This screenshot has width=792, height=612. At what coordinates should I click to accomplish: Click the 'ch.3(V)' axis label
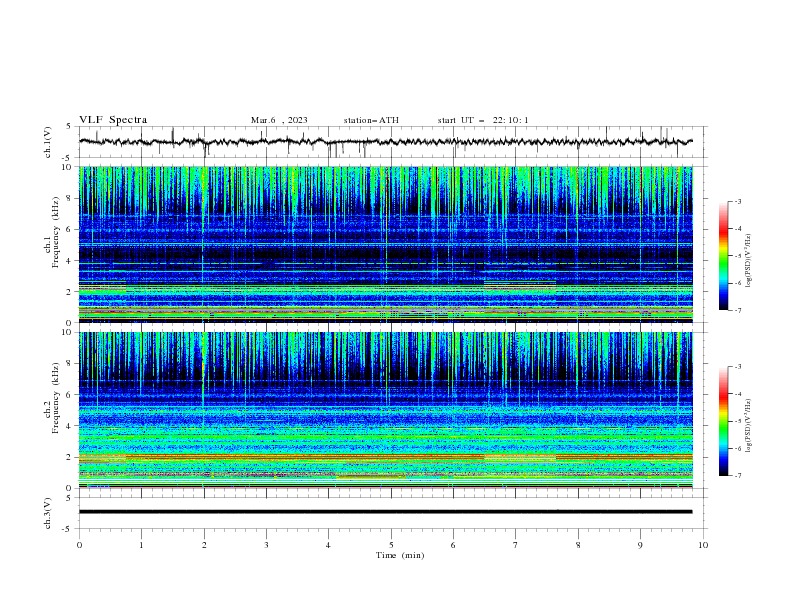coord(47,513)
